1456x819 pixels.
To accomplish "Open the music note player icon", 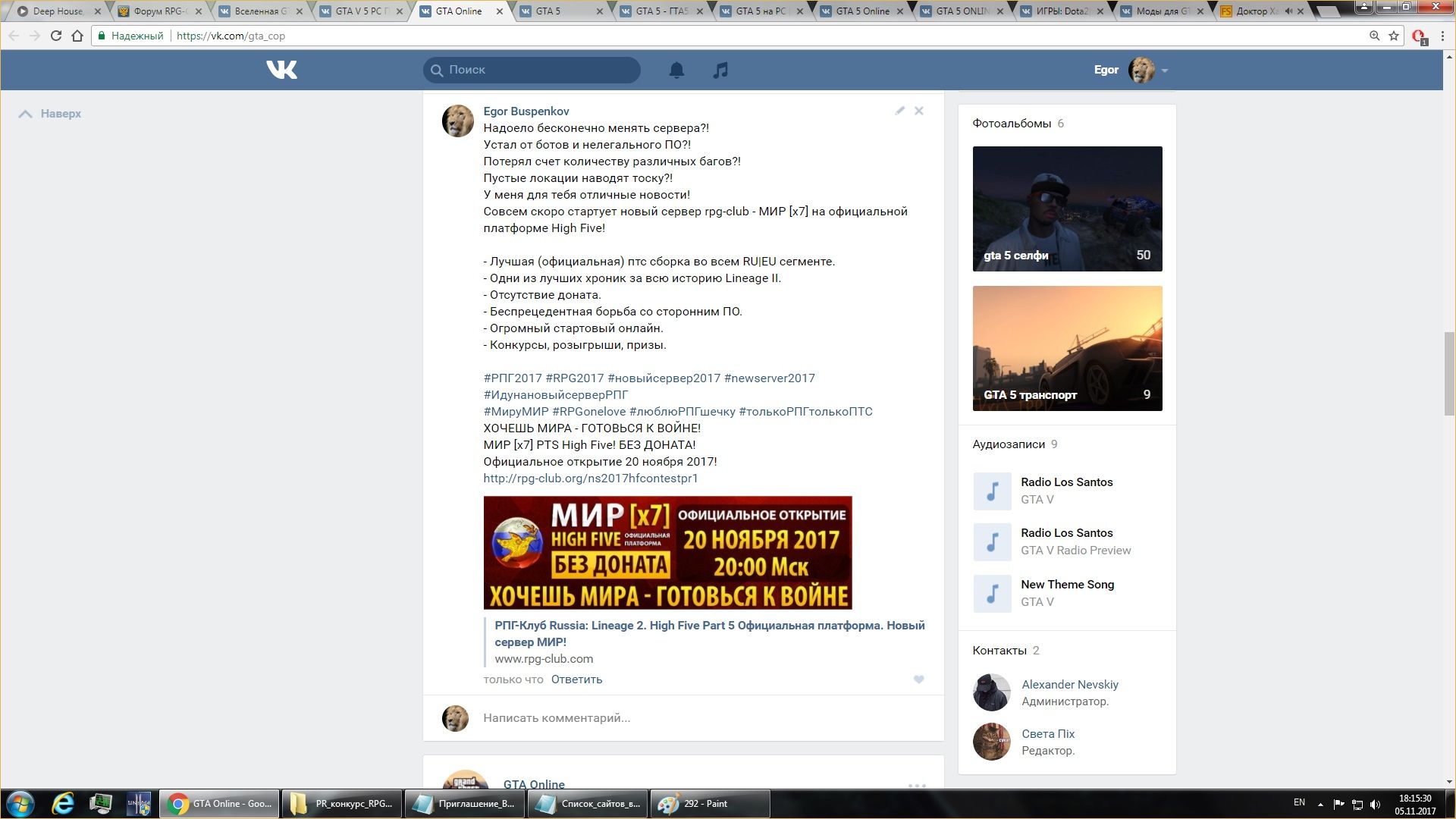I will (720, 70).
